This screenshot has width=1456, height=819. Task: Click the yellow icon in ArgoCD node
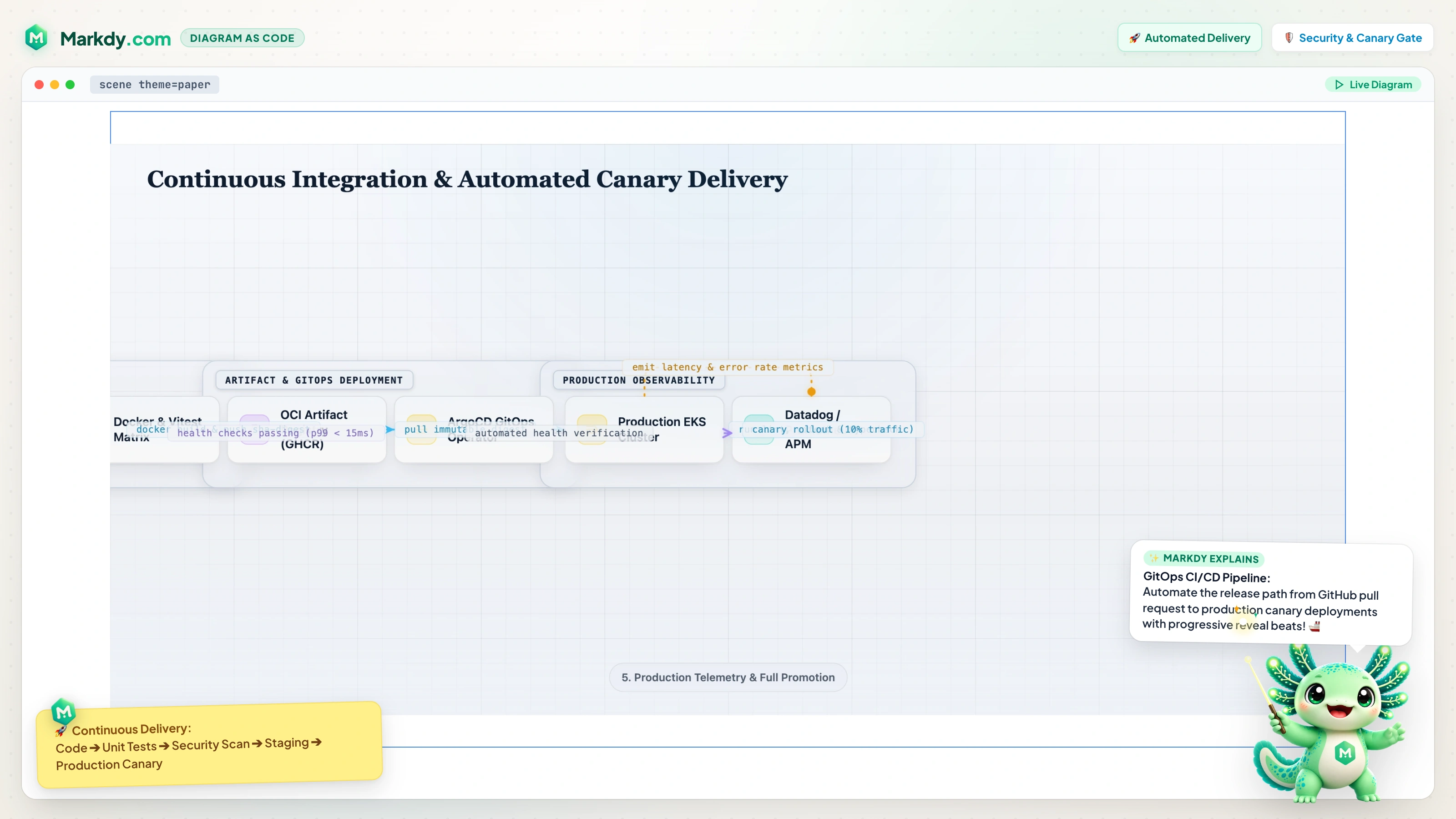click(421, 429)
